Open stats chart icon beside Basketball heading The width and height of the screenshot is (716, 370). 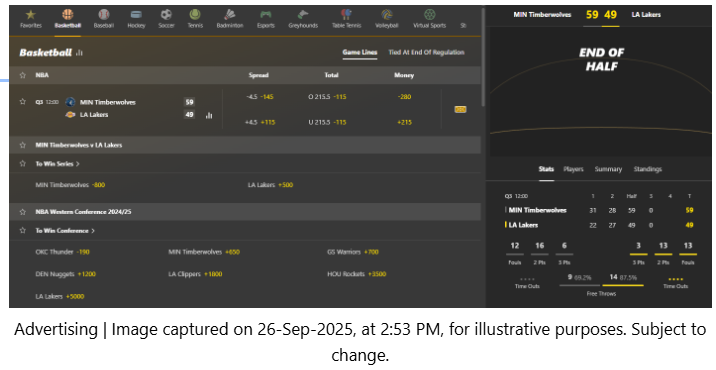[79, 53]
